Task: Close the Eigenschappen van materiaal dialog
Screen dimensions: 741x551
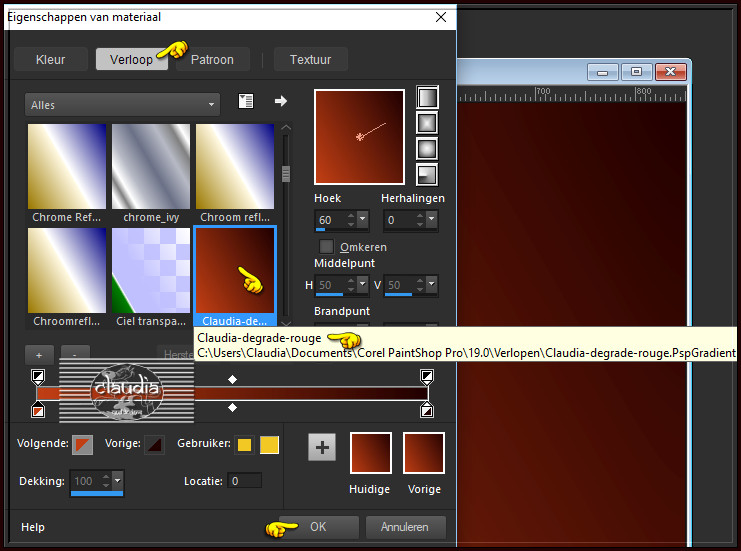Action: point(440,17)
